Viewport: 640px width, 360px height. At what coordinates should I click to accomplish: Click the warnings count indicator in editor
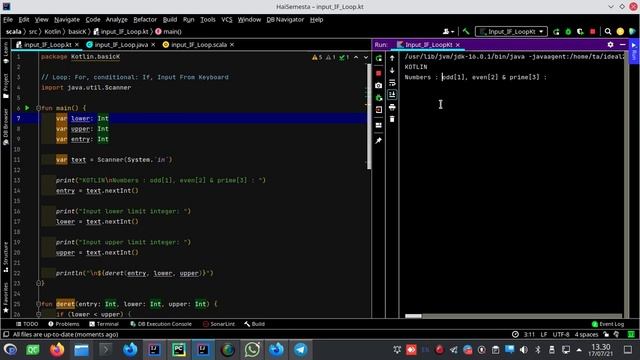pyautogui.click(x=317, y=57)
